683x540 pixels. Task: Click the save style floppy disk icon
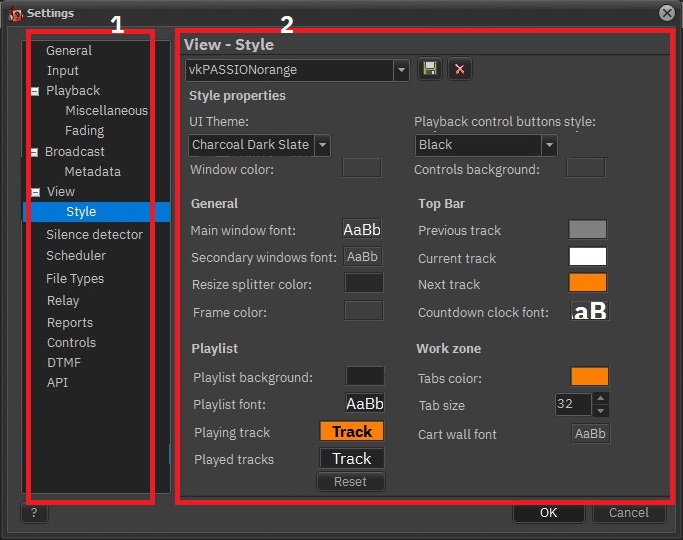point(430,69)
